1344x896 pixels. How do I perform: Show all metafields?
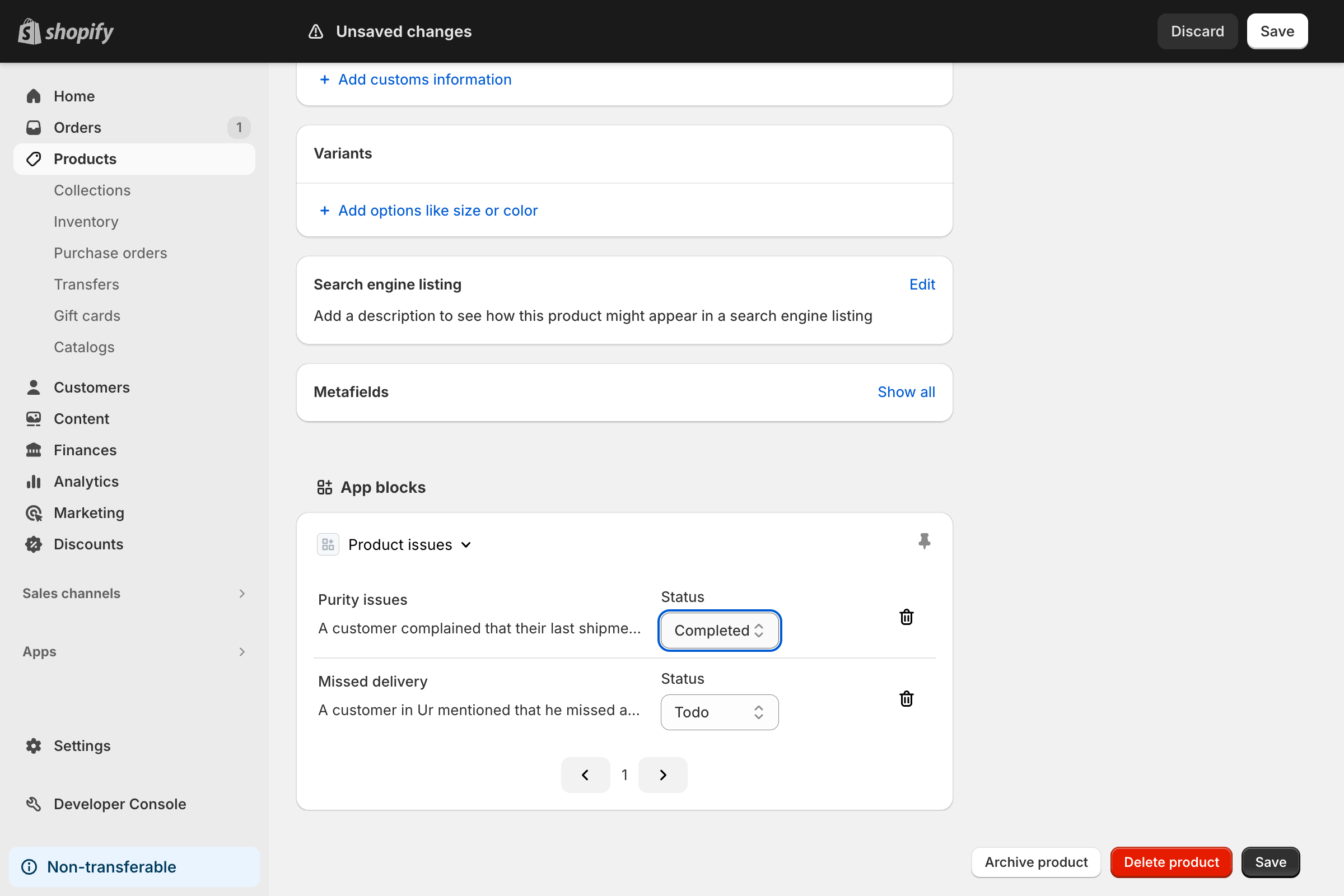906,392
